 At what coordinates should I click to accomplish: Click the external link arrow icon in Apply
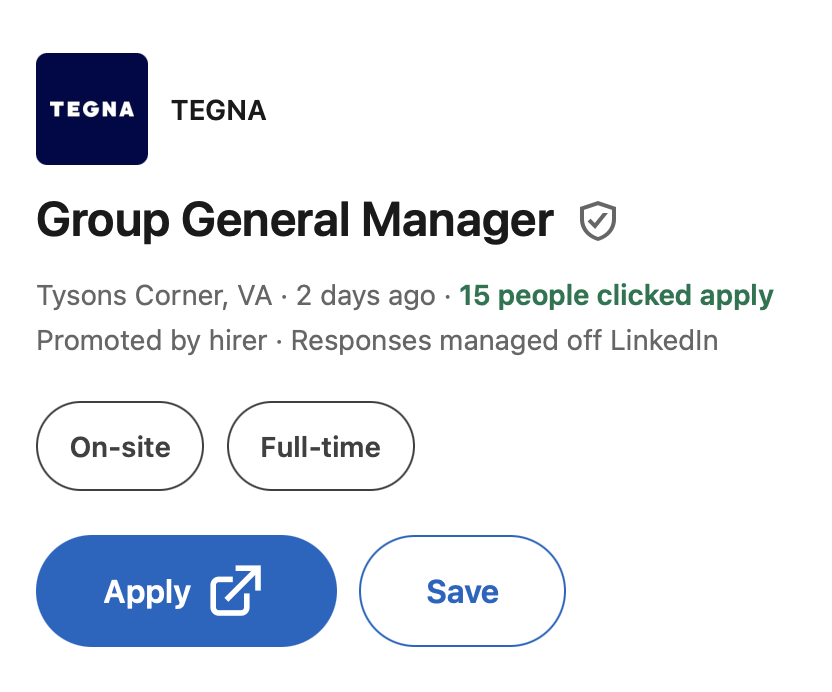pos(236,591)
